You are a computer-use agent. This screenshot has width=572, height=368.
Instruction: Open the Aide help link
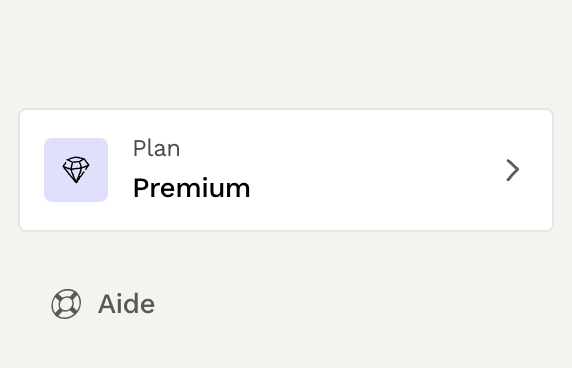point(103,304)
